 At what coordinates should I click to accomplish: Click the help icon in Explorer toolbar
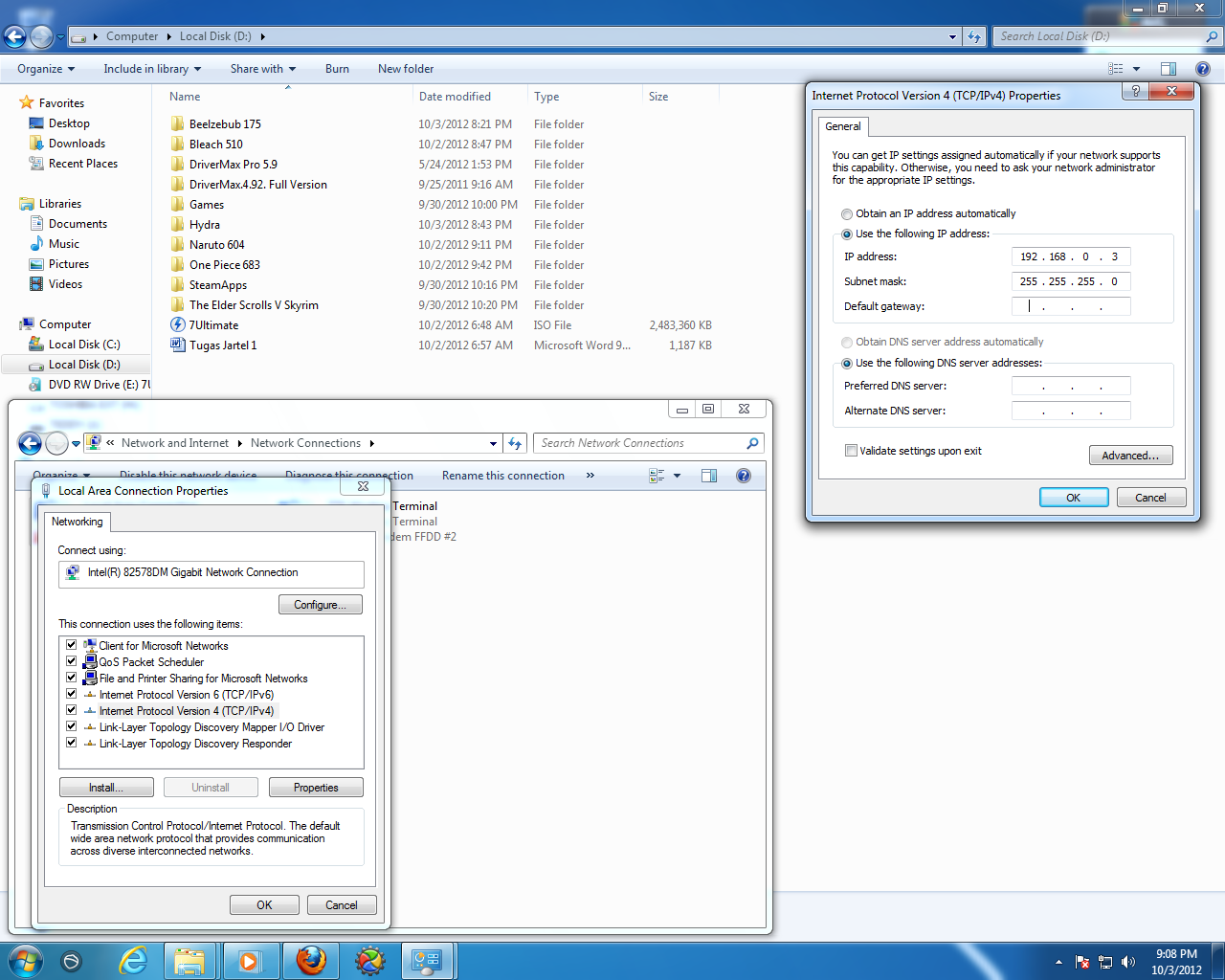[1203, 69]
